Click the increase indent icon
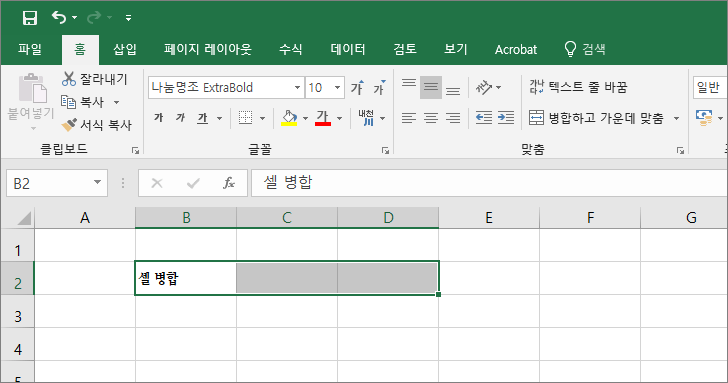Screen dimensions: 728x383 coord(506,118)
